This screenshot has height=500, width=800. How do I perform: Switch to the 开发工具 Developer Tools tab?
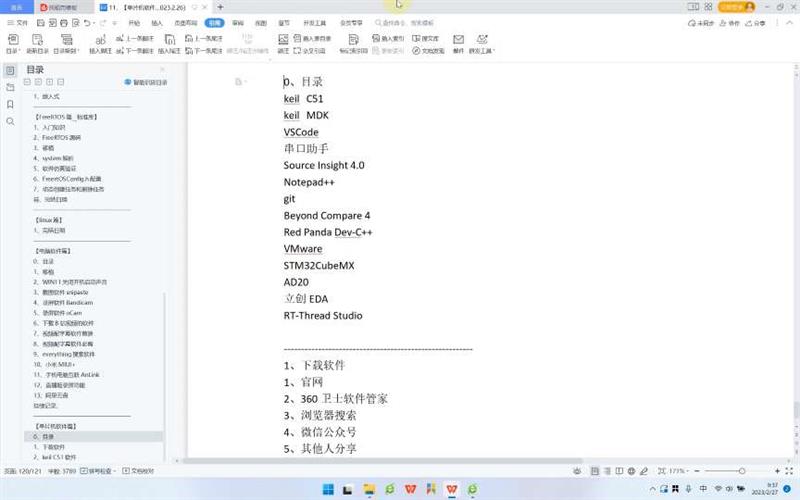[314, 23]
